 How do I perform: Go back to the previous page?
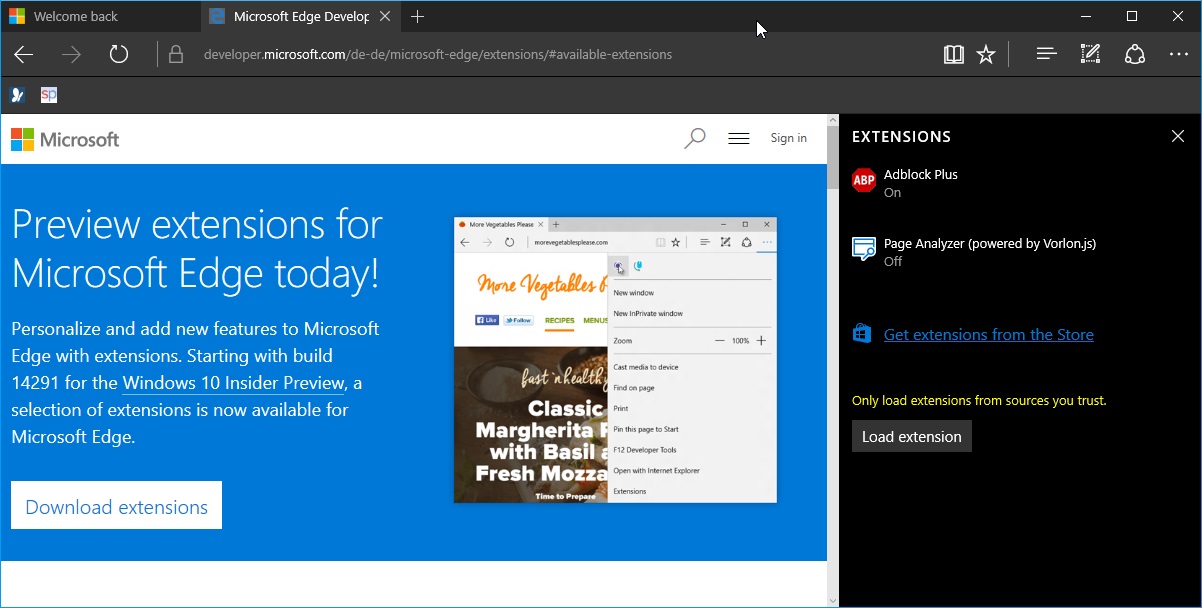click(24, 54)
